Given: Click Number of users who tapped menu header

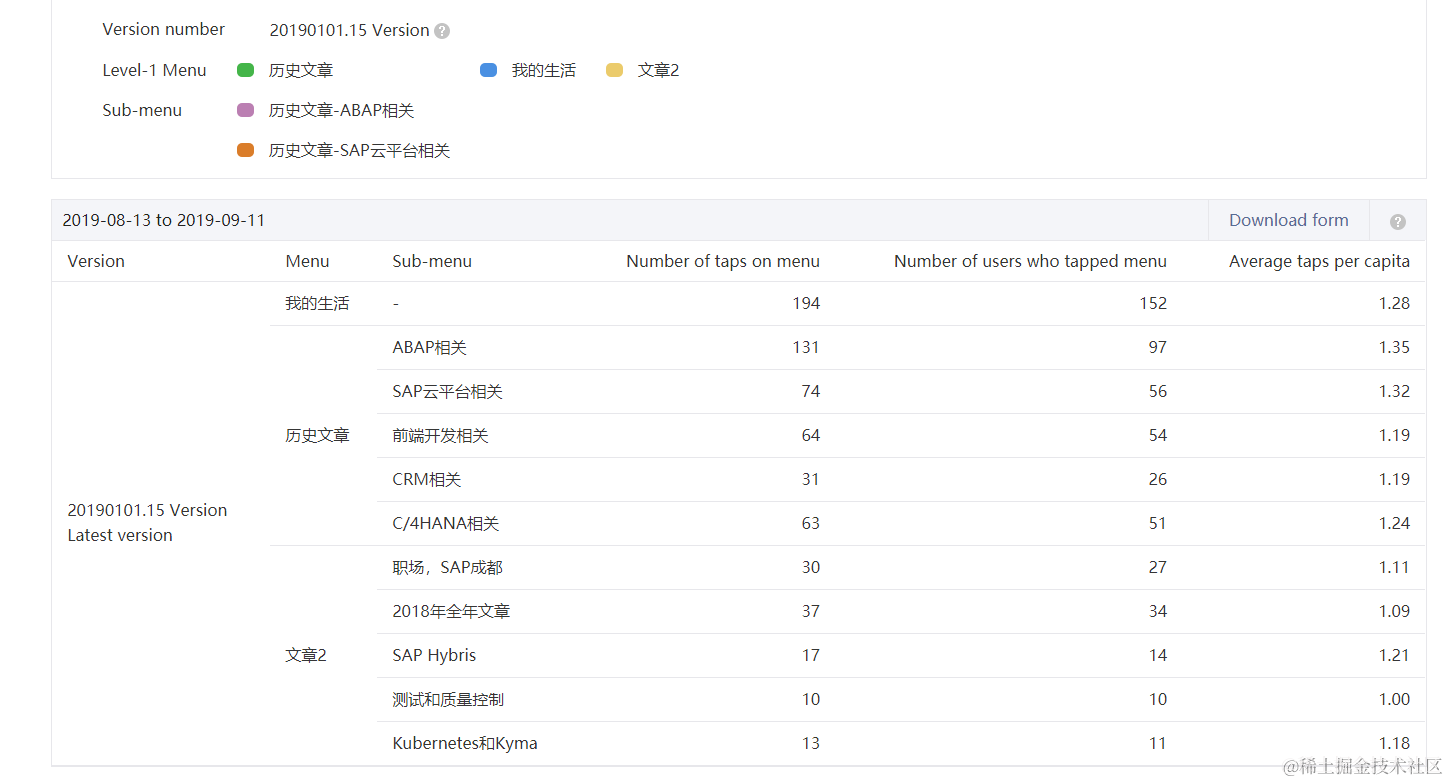Looking at the screenshot, I should (x=1030, y=261).
